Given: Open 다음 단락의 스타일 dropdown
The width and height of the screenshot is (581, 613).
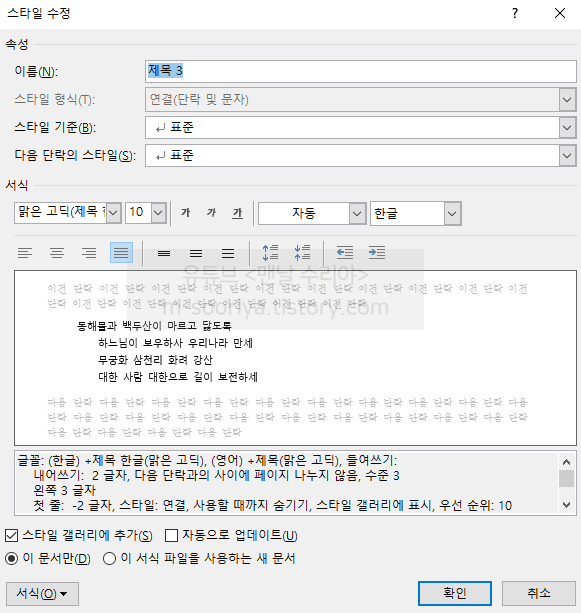Looking at the screenshot, I should coord(567,156).
